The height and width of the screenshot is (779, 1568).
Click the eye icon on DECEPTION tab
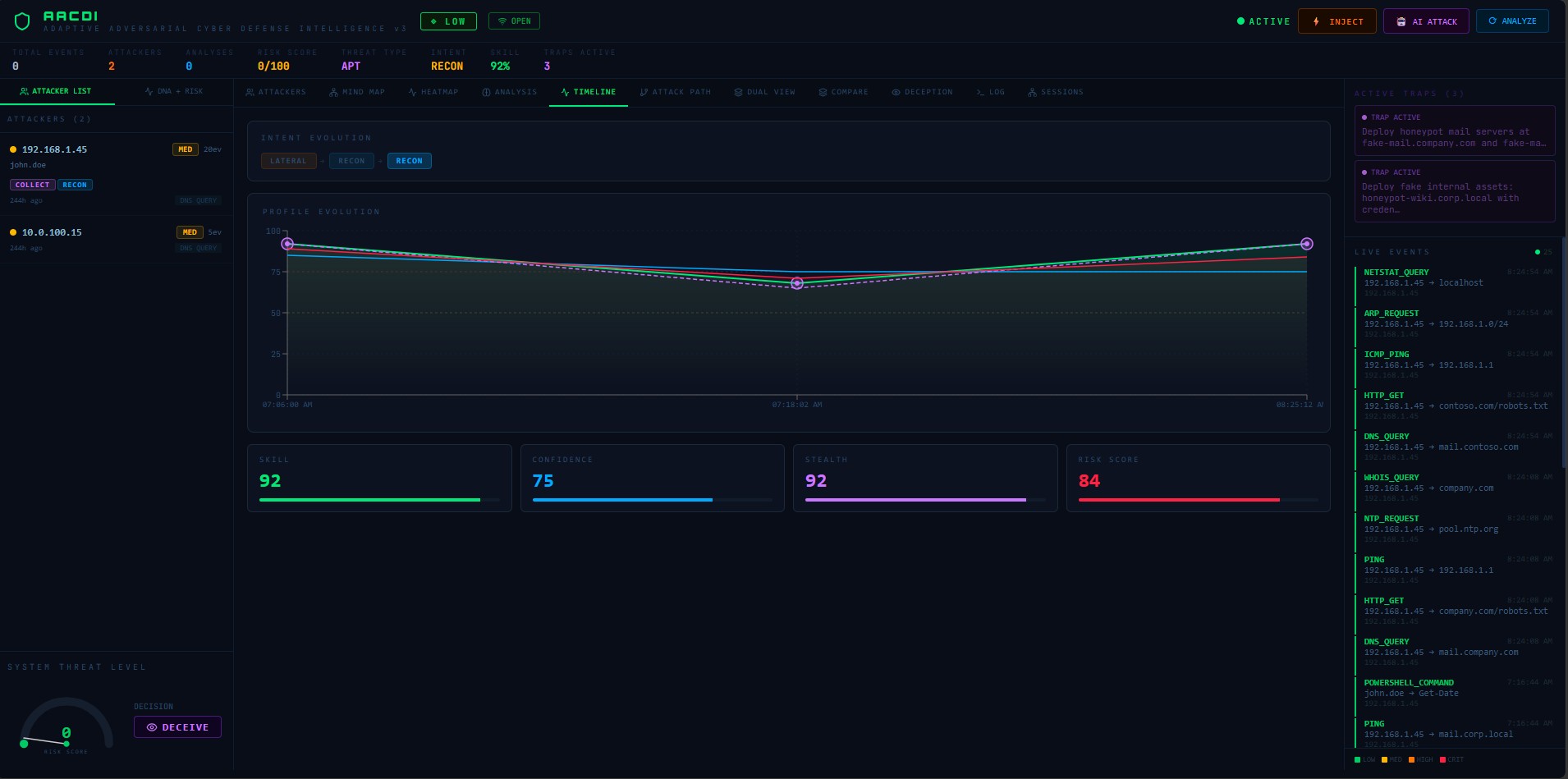point(896,92)
